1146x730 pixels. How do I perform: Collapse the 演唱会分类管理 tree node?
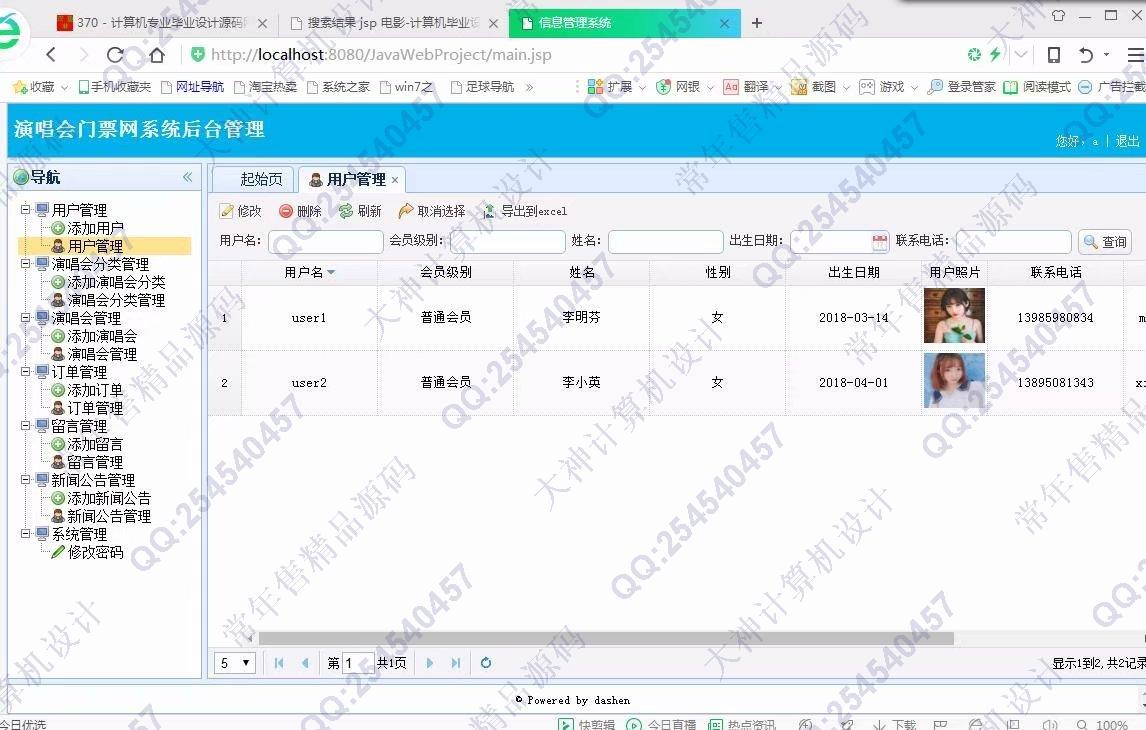coord(26,264)
